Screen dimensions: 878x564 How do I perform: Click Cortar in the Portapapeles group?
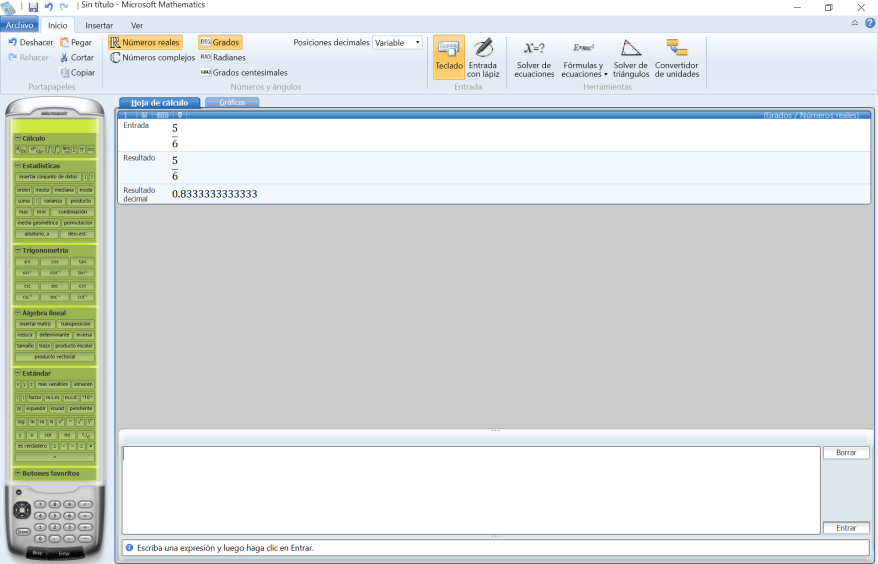click(76, 58)
